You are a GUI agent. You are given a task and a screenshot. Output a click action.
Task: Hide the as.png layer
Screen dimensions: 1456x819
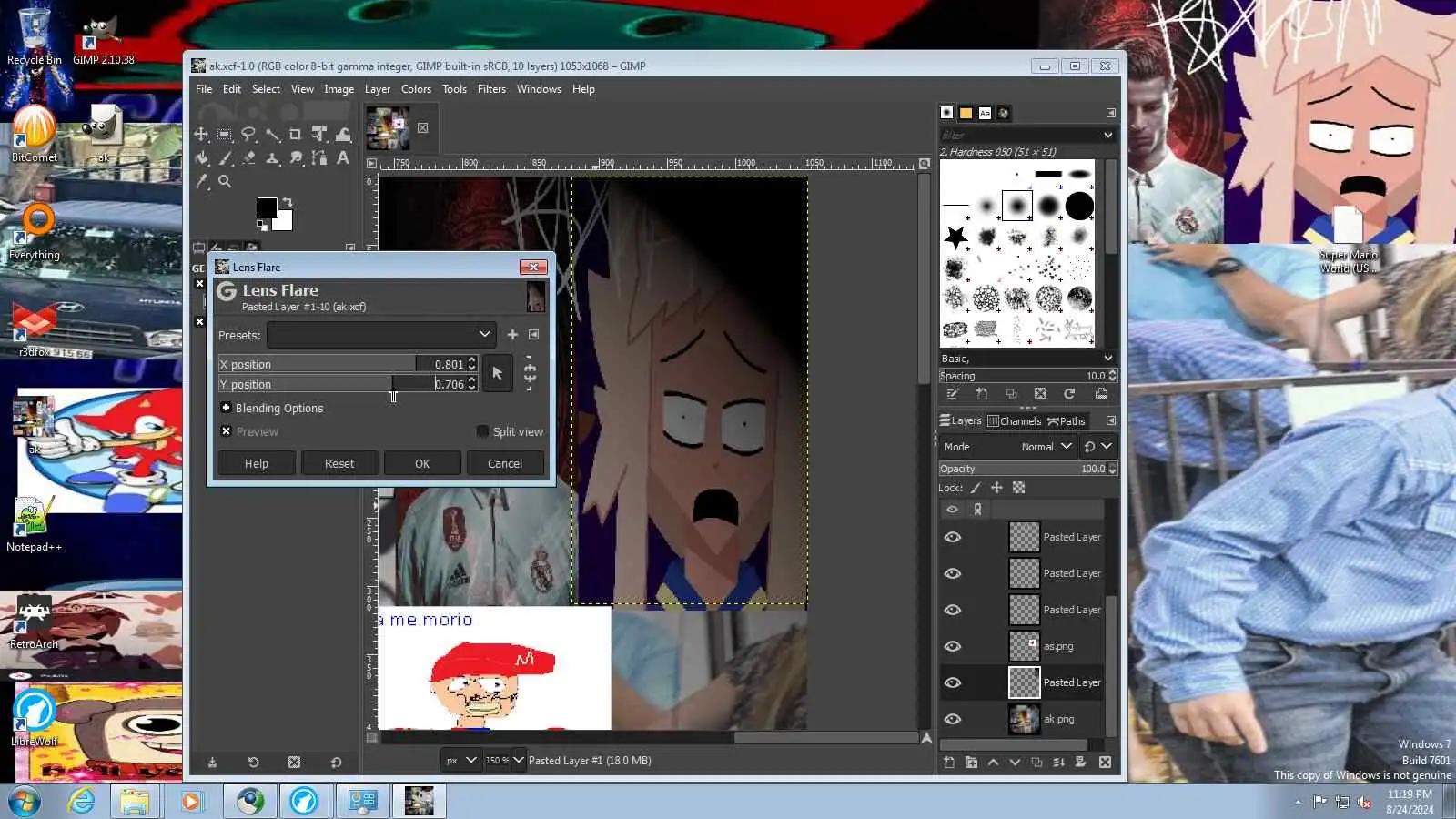click(953, 646)
